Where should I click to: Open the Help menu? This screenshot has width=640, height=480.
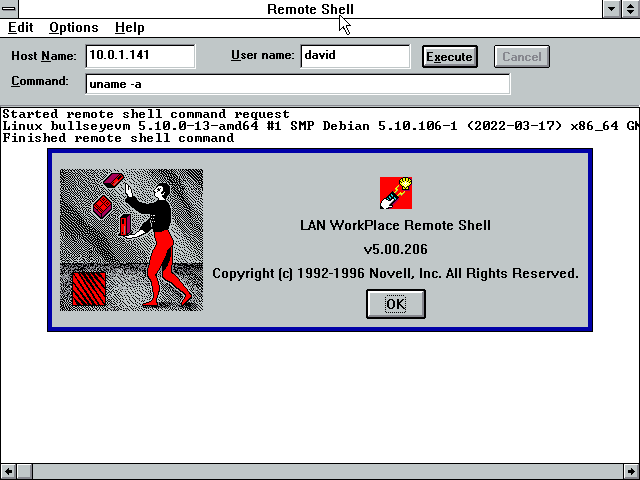pos(129,28)
